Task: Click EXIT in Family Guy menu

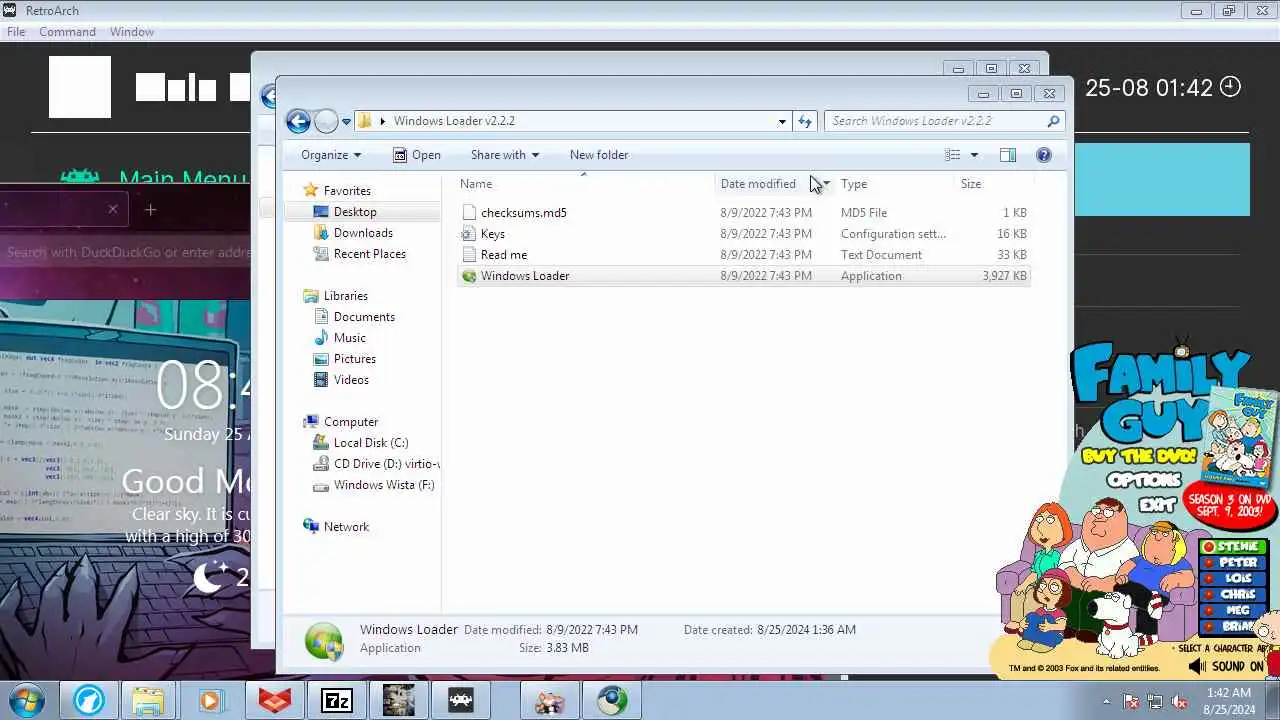Action: point(1156,505)
